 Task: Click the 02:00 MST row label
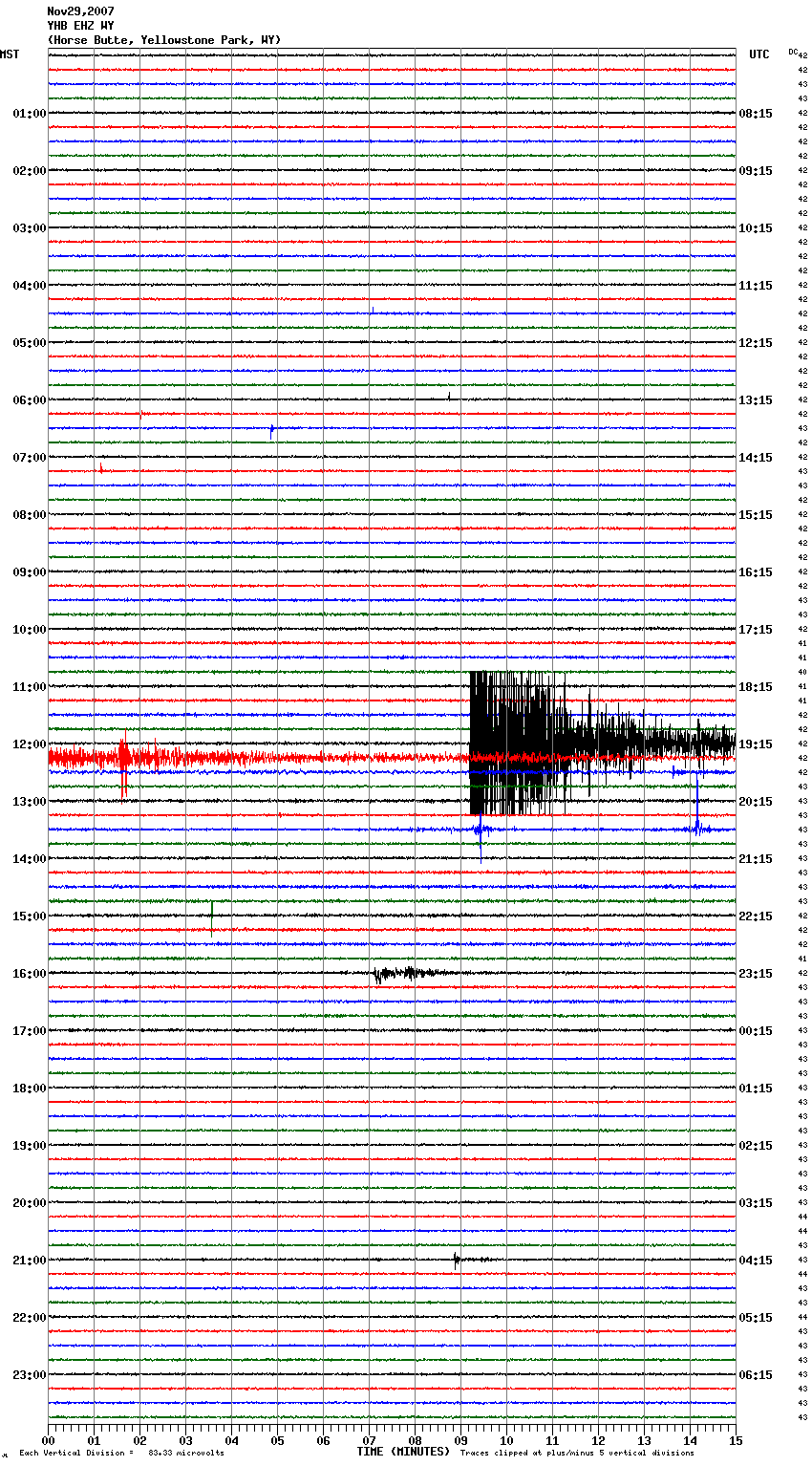coord(30,171)
